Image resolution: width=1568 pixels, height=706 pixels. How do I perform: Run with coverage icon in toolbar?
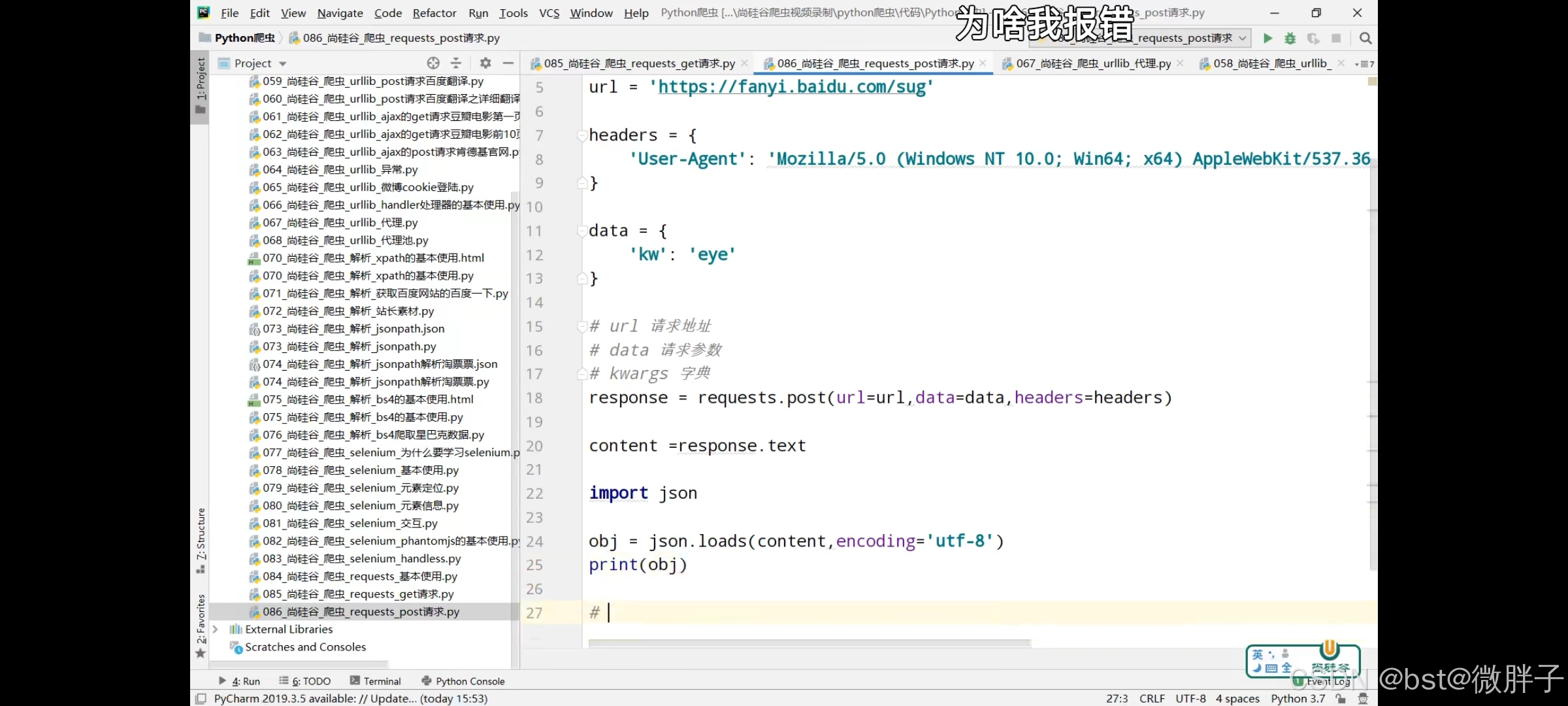[1313, 39]
